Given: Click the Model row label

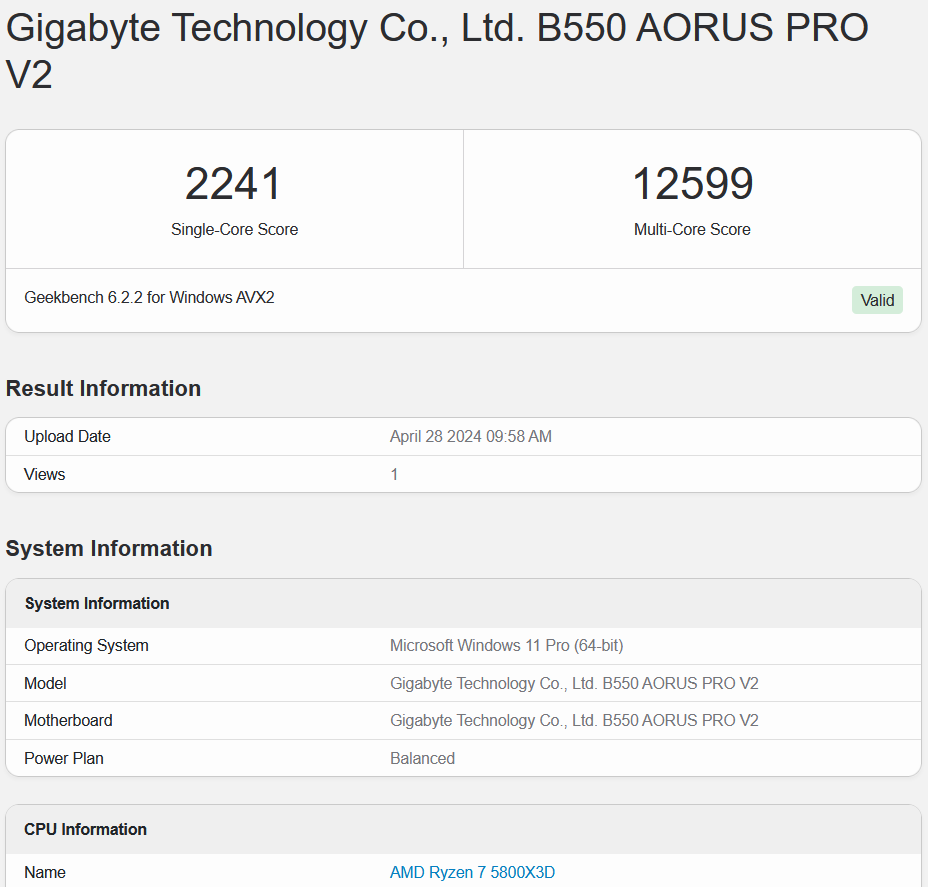Looking at the screenshot, I should pyautogui.click(x=45, y=683).
